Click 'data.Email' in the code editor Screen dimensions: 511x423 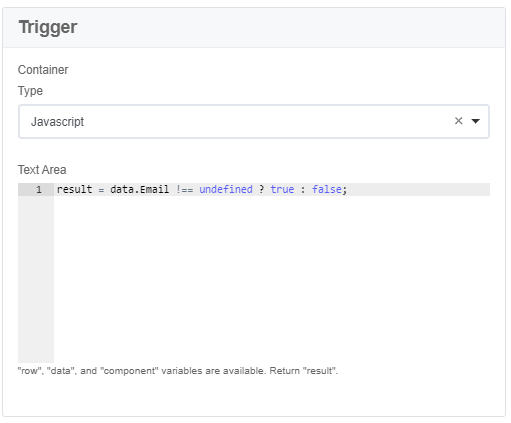(x=139, y=189)
